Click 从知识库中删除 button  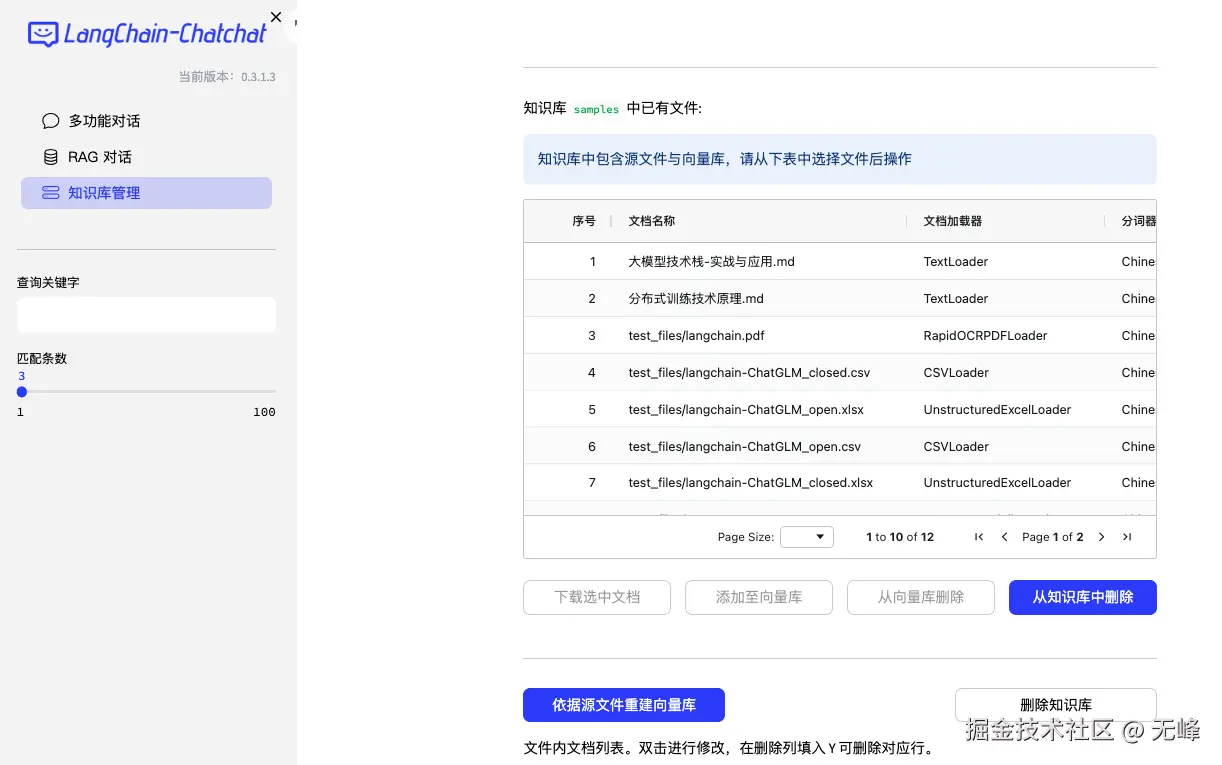1083,597
